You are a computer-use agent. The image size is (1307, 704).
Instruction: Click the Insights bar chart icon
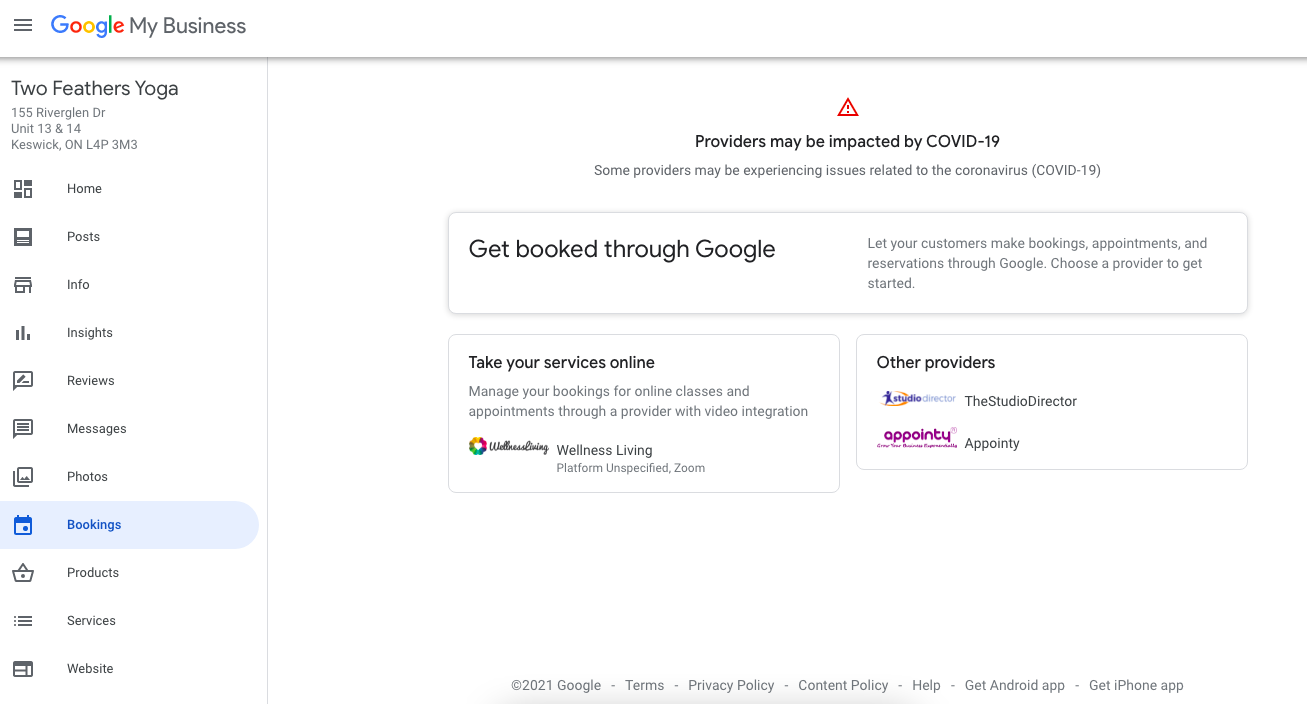pyautogui.click(x=23, y=333)
